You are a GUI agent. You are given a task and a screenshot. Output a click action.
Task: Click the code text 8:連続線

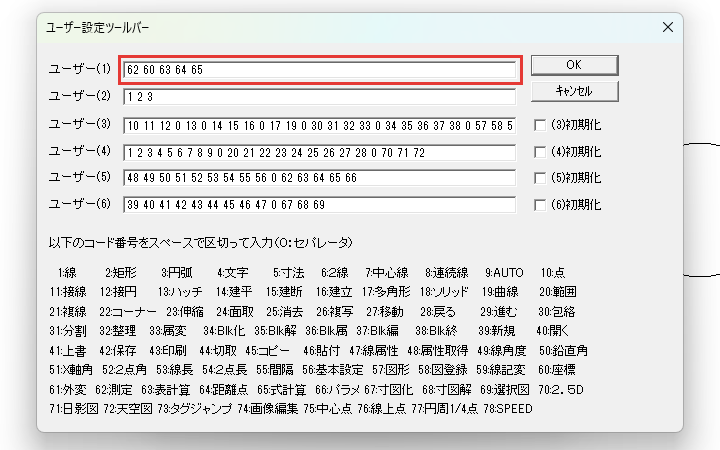pos(446,273)
